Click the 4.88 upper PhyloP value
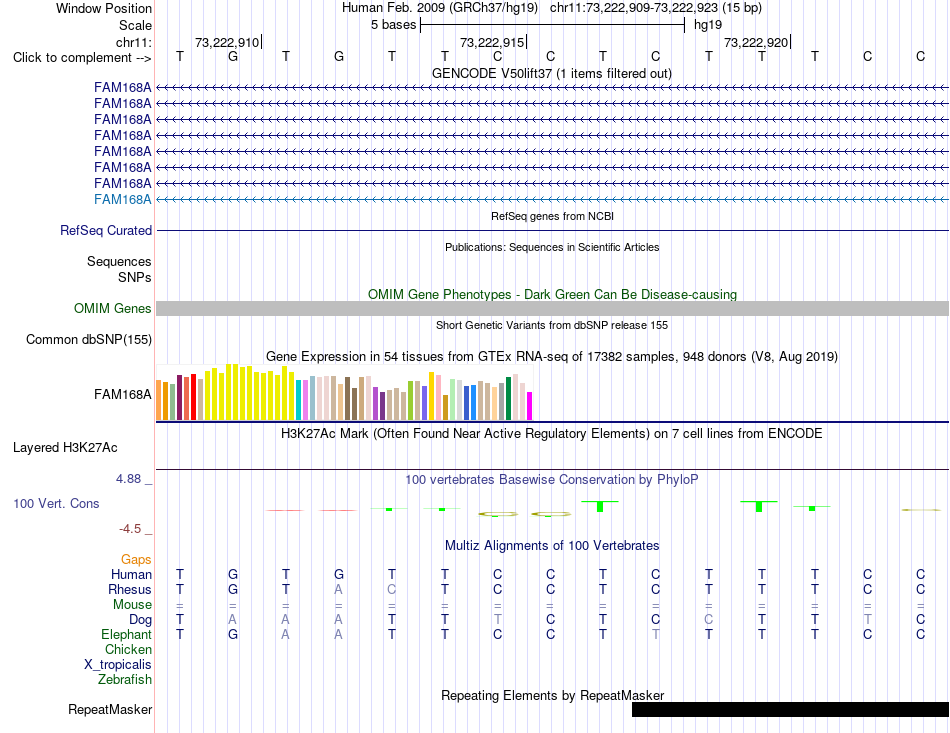Viewport: 950px width, 733px height. point(128,479)
